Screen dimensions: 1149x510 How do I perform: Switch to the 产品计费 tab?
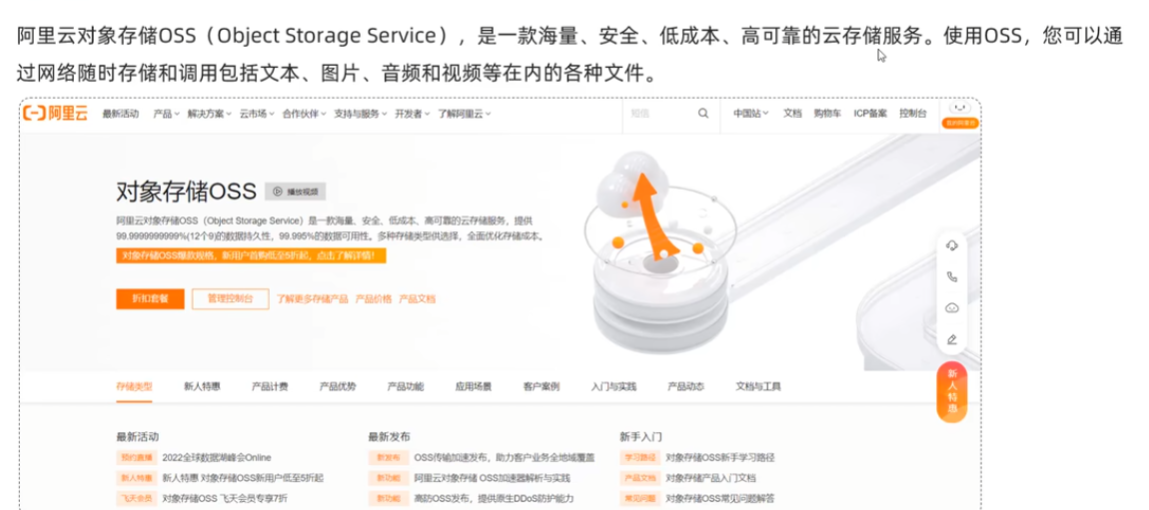[x=270, y=386]
